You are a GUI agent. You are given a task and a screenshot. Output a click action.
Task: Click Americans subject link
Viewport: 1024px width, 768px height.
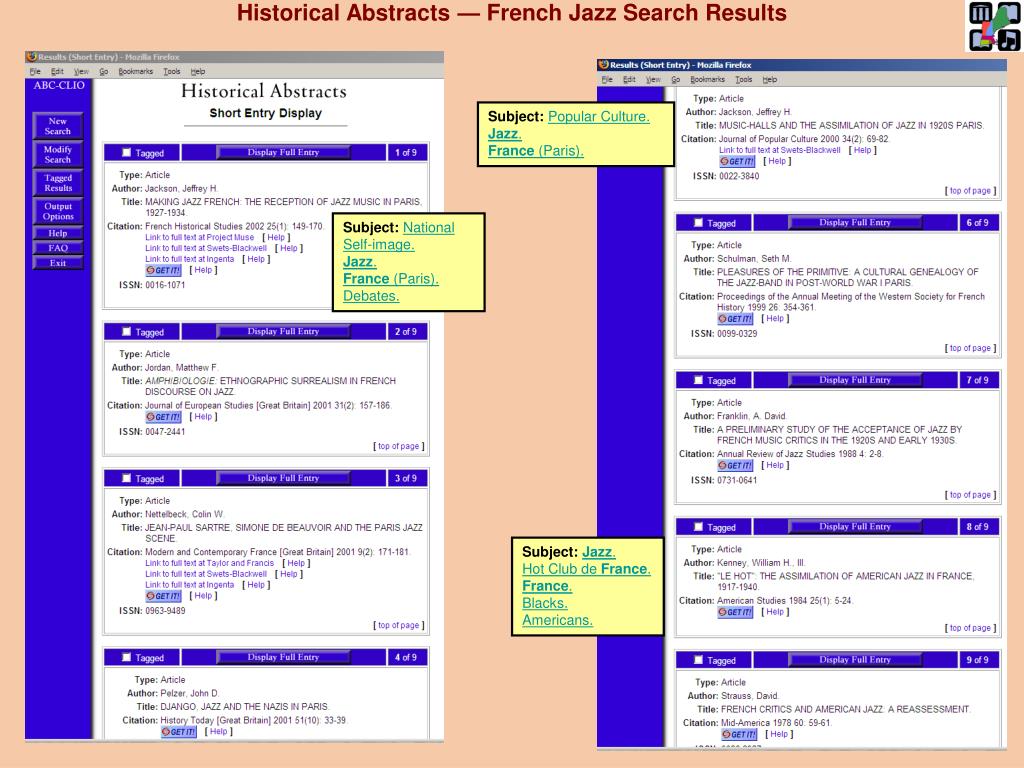[x=557, y=620]
